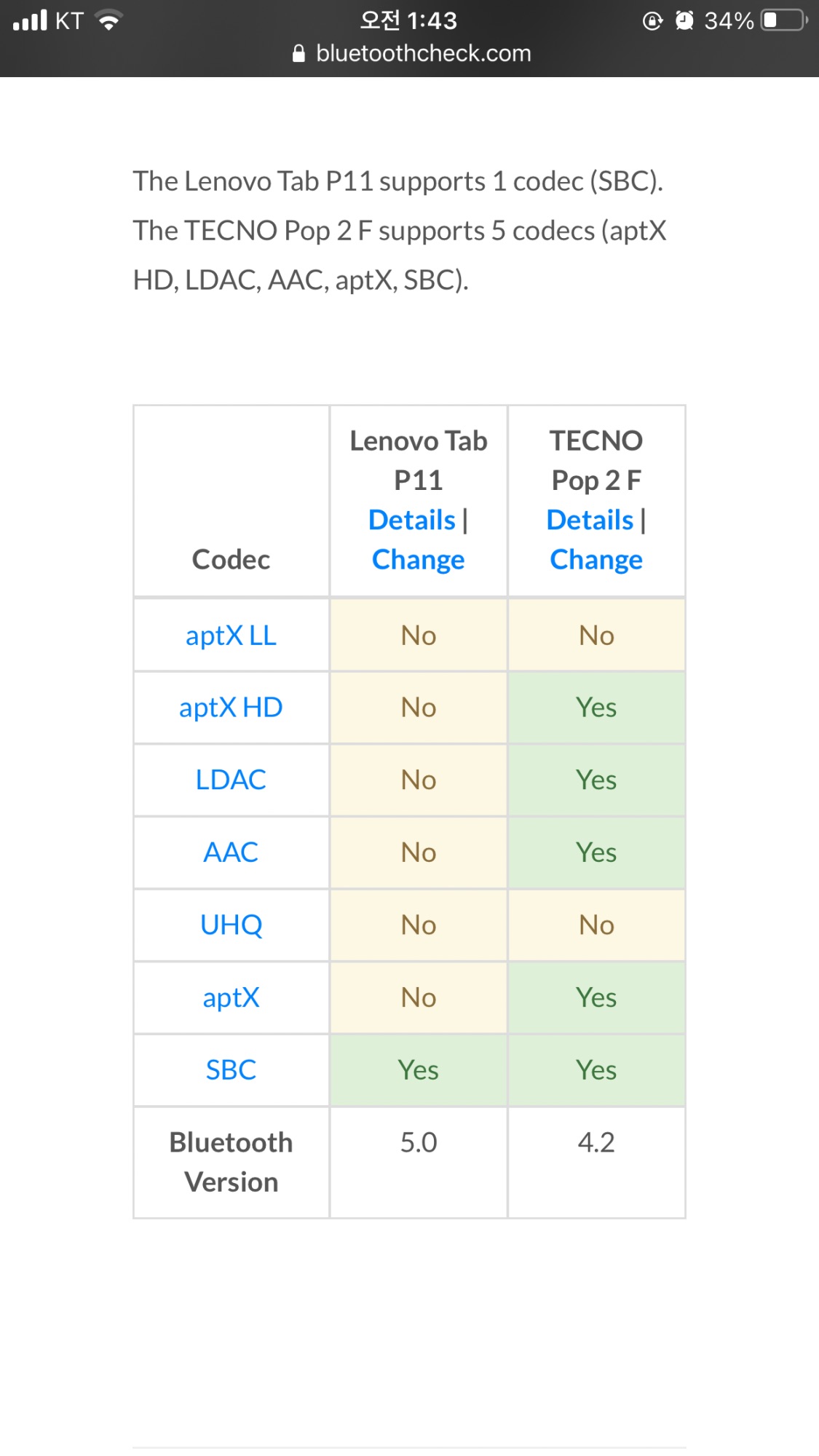Open the LDAC codec link
Image resolution: width=819 pixels, height=1456 pixels.
(231, 780)
